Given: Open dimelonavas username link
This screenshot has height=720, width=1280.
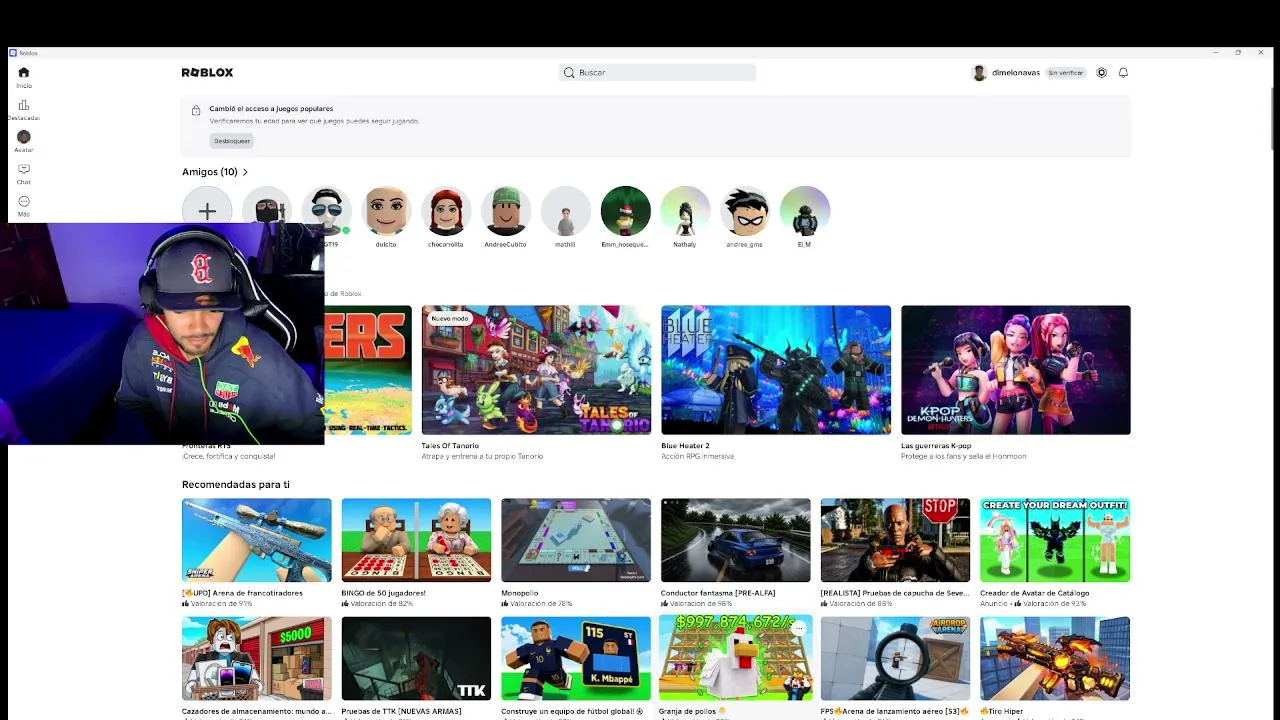Looking at the screenshot, I should click(x=1016, y=73).
